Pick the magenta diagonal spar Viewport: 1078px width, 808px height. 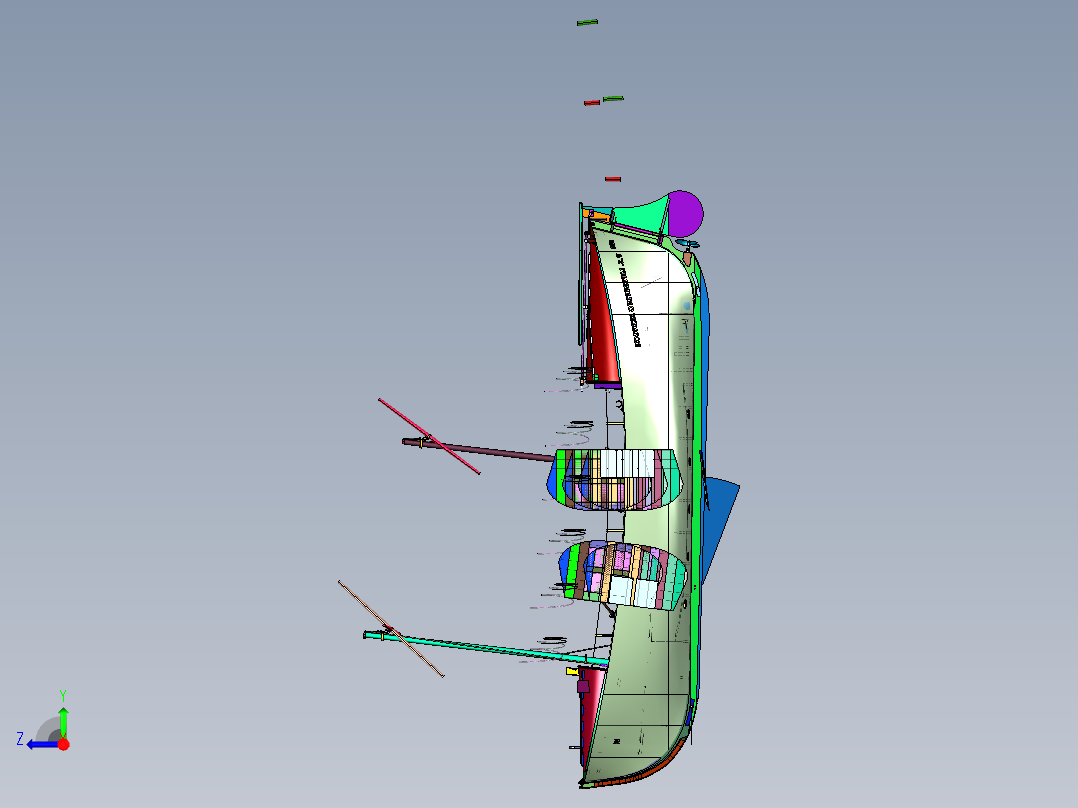[429, 436]
